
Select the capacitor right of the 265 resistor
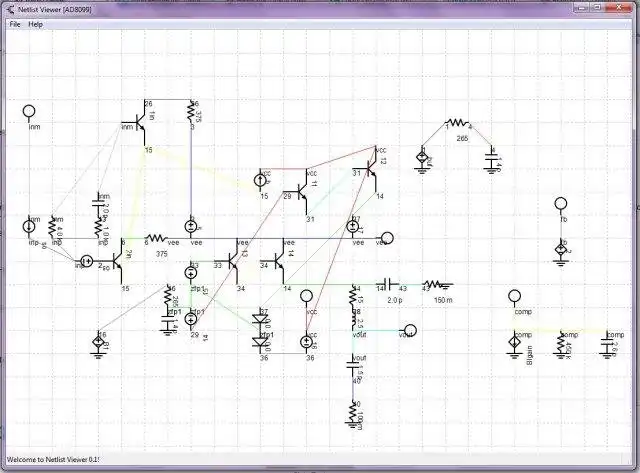click(x=492, y=159)
